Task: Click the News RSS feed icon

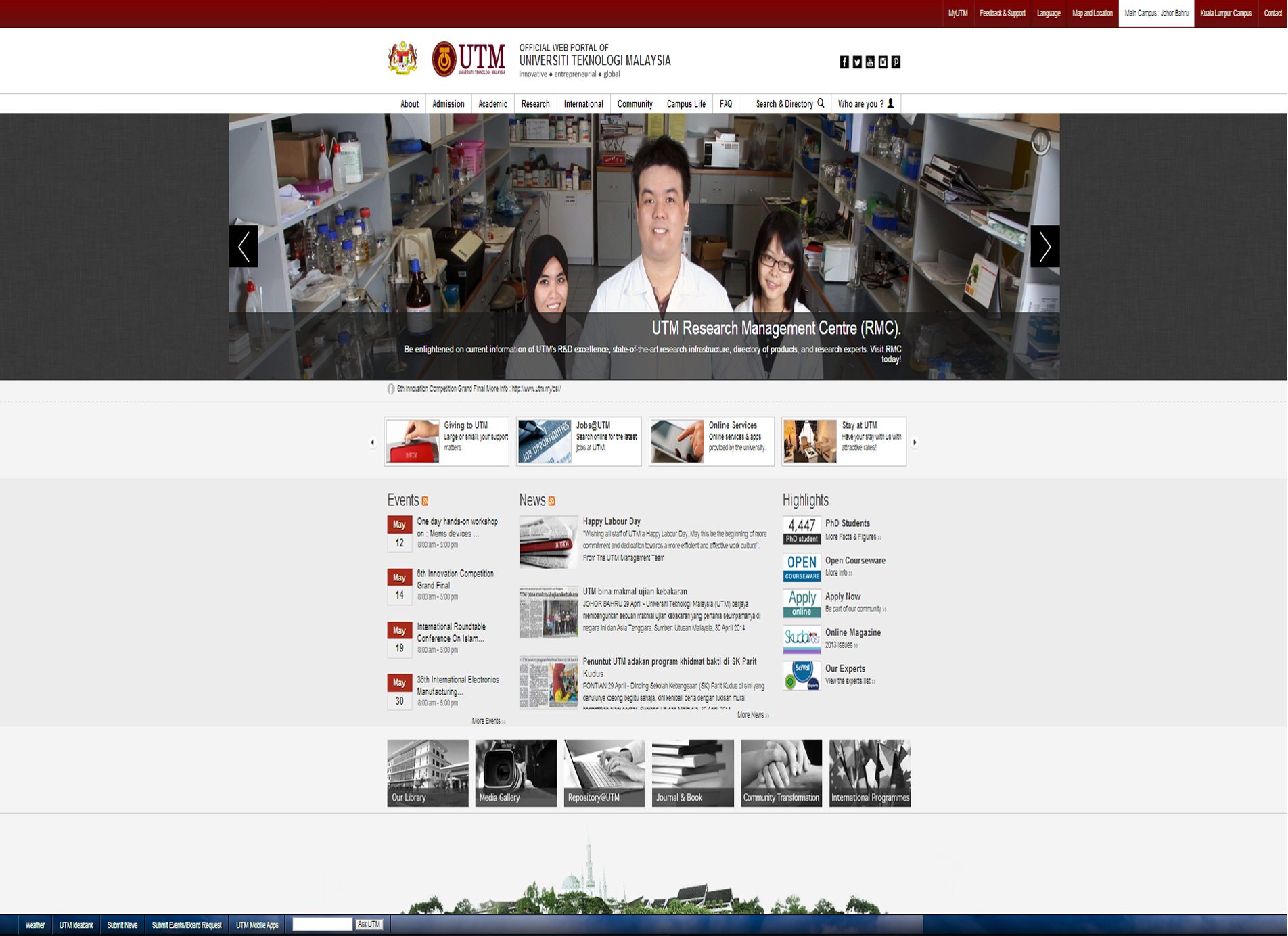Action: click(551, 501)
